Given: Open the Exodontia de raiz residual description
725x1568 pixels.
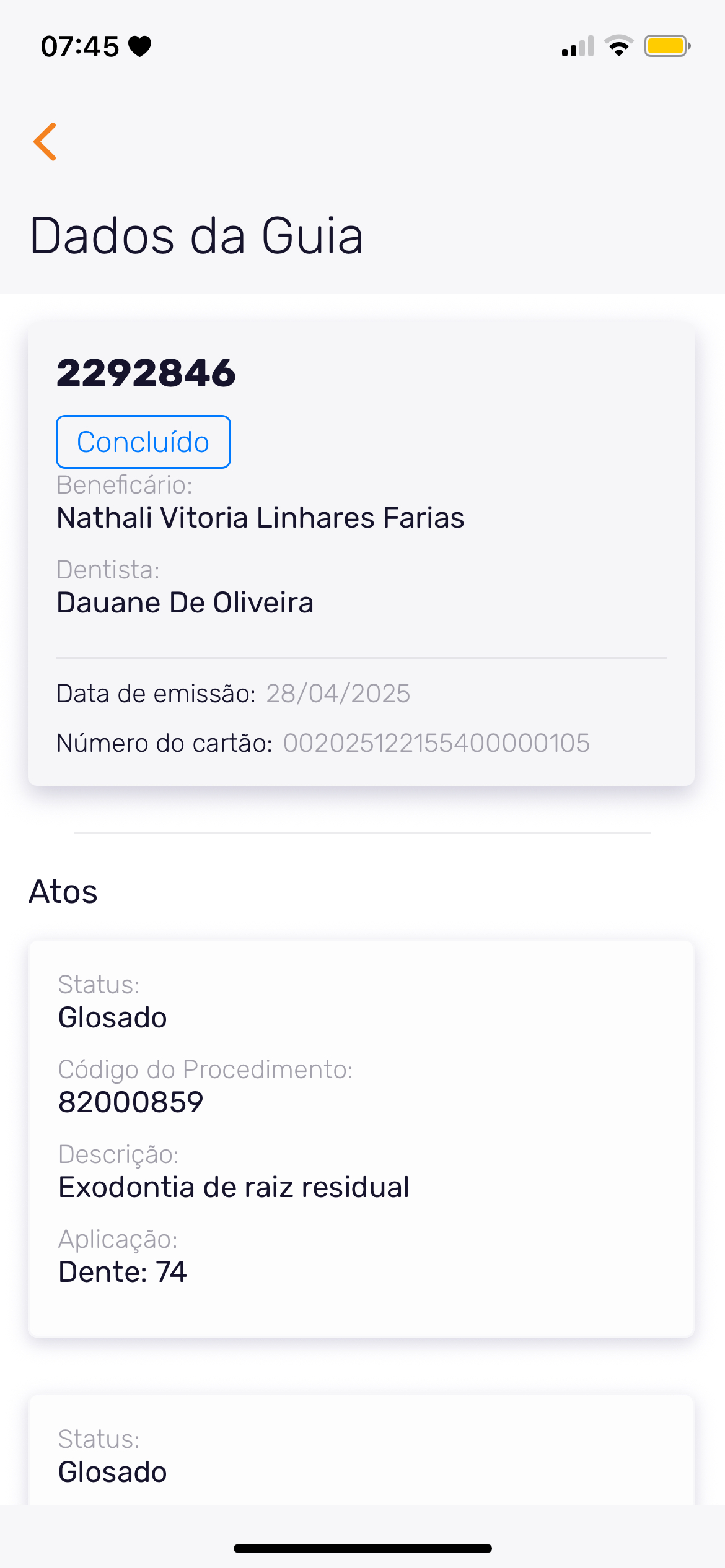Looking at the screenshot, I should point(234,1187).
